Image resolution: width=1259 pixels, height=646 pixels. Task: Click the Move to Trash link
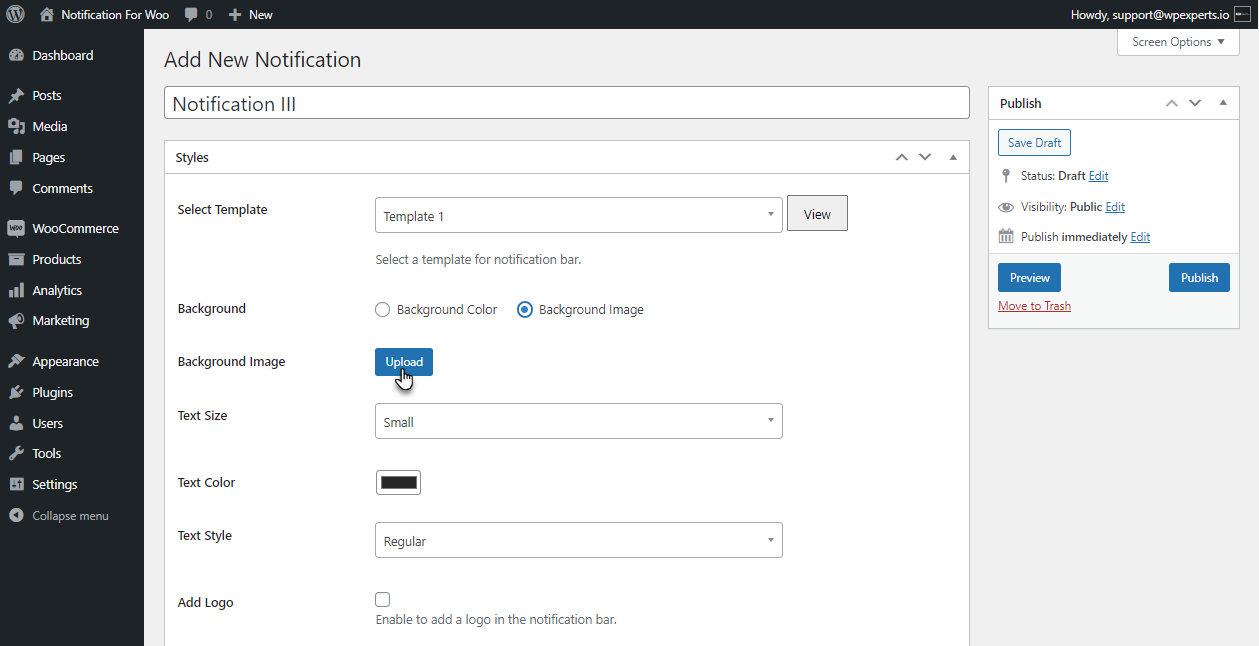click(1034, 306)
